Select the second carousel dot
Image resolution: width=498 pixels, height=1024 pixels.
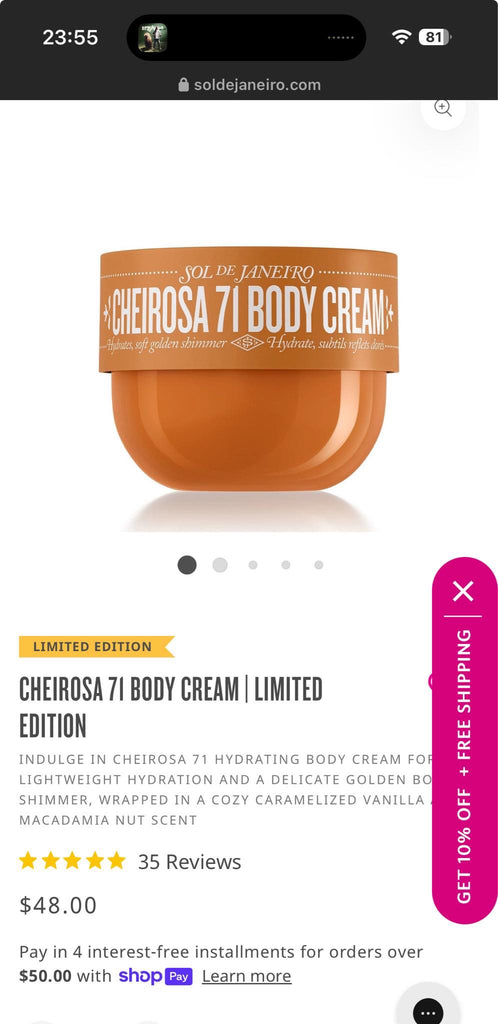coord(220,565)
